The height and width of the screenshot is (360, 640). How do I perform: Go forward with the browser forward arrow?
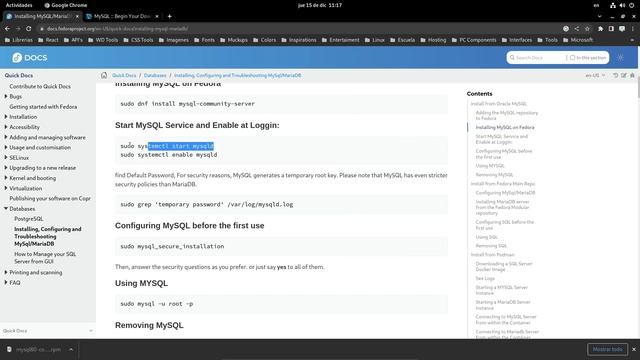click(18, 29)
